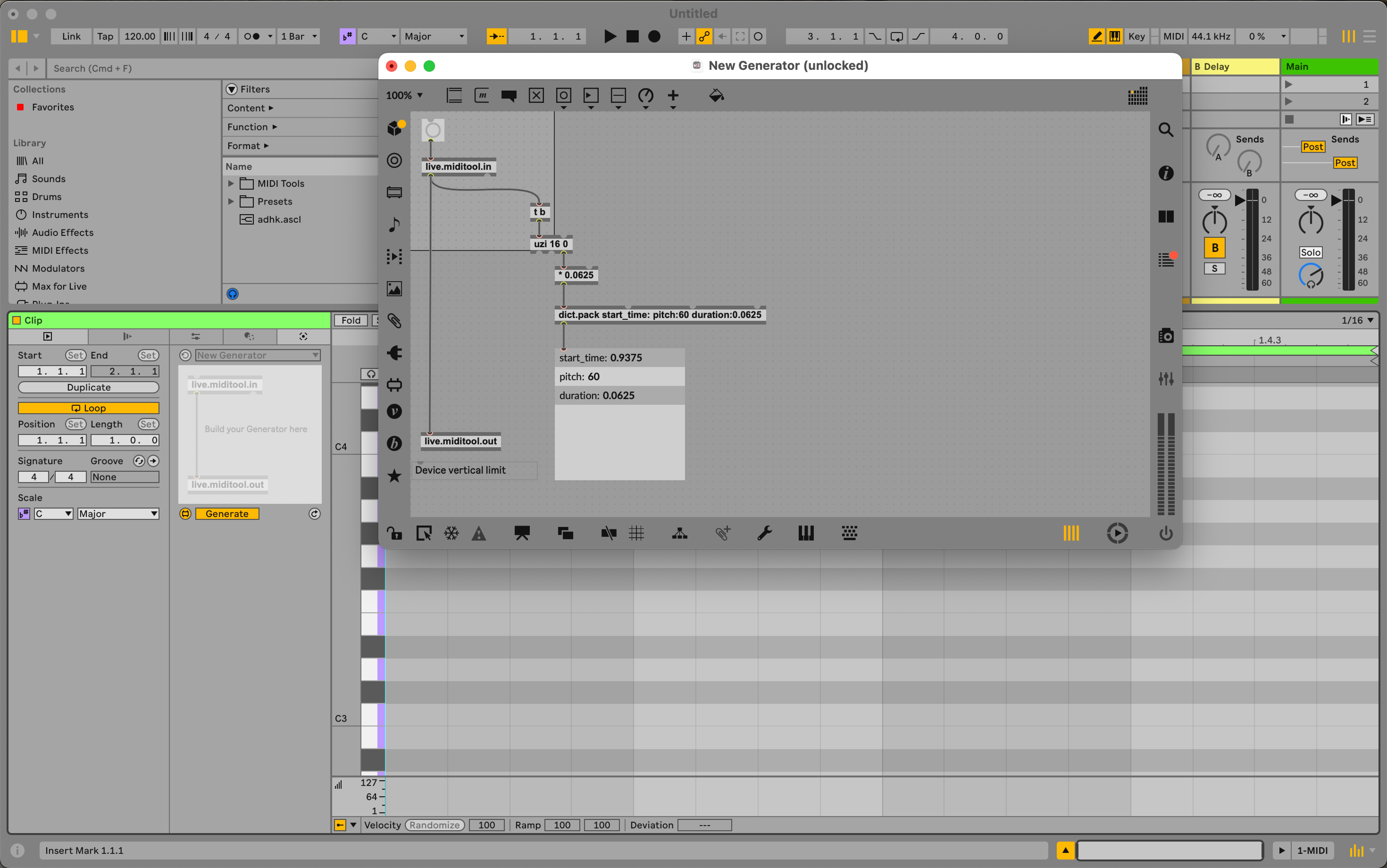Viewport: 1387px width, 868px height.
Task: Toggle Max audio power button
Action: pos(1166,533)
